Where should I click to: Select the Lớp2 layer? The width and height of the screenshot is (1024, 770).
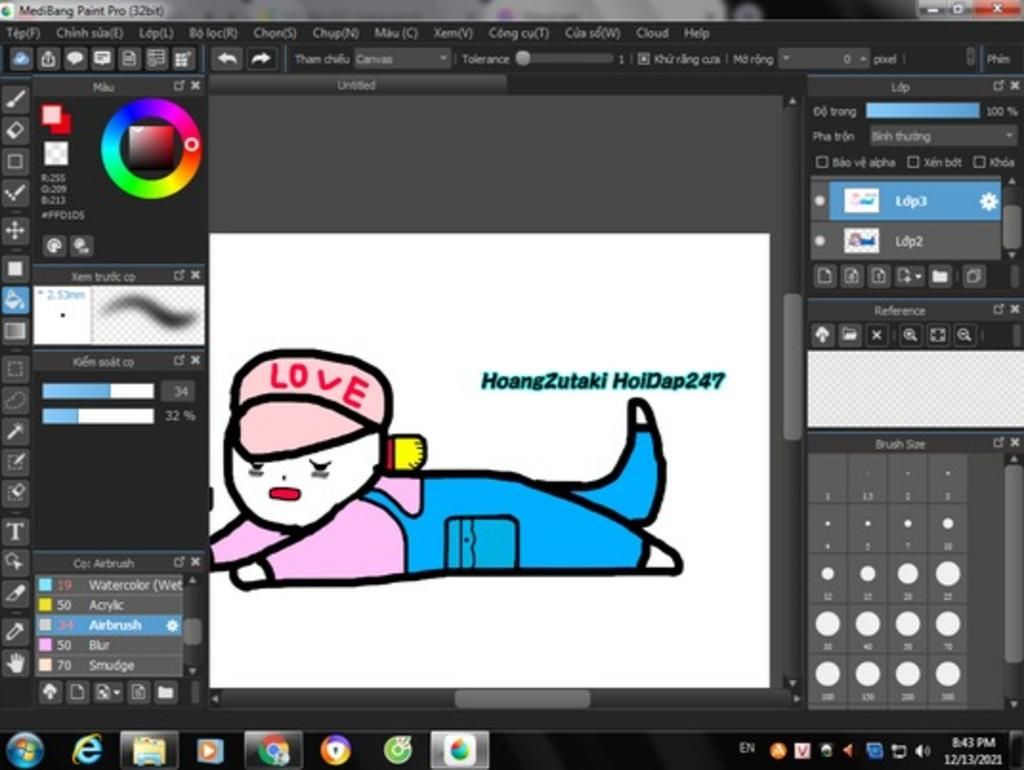pos(914,241)
